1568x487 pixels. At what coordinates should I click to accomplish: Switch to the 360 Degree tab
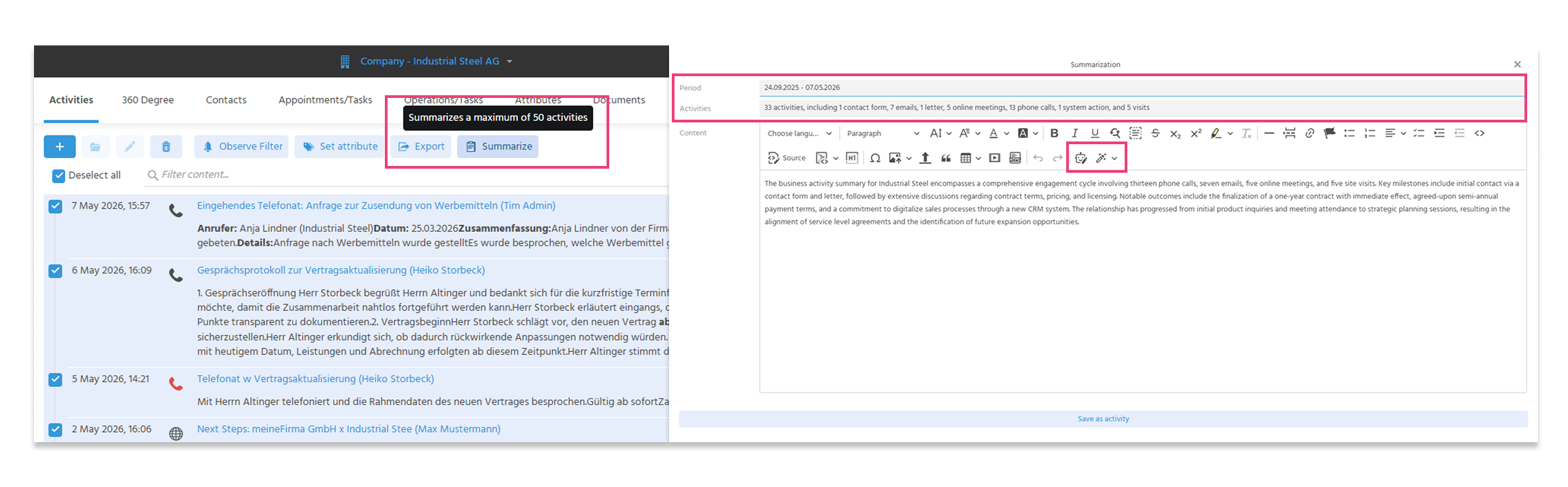click(148, 100)
